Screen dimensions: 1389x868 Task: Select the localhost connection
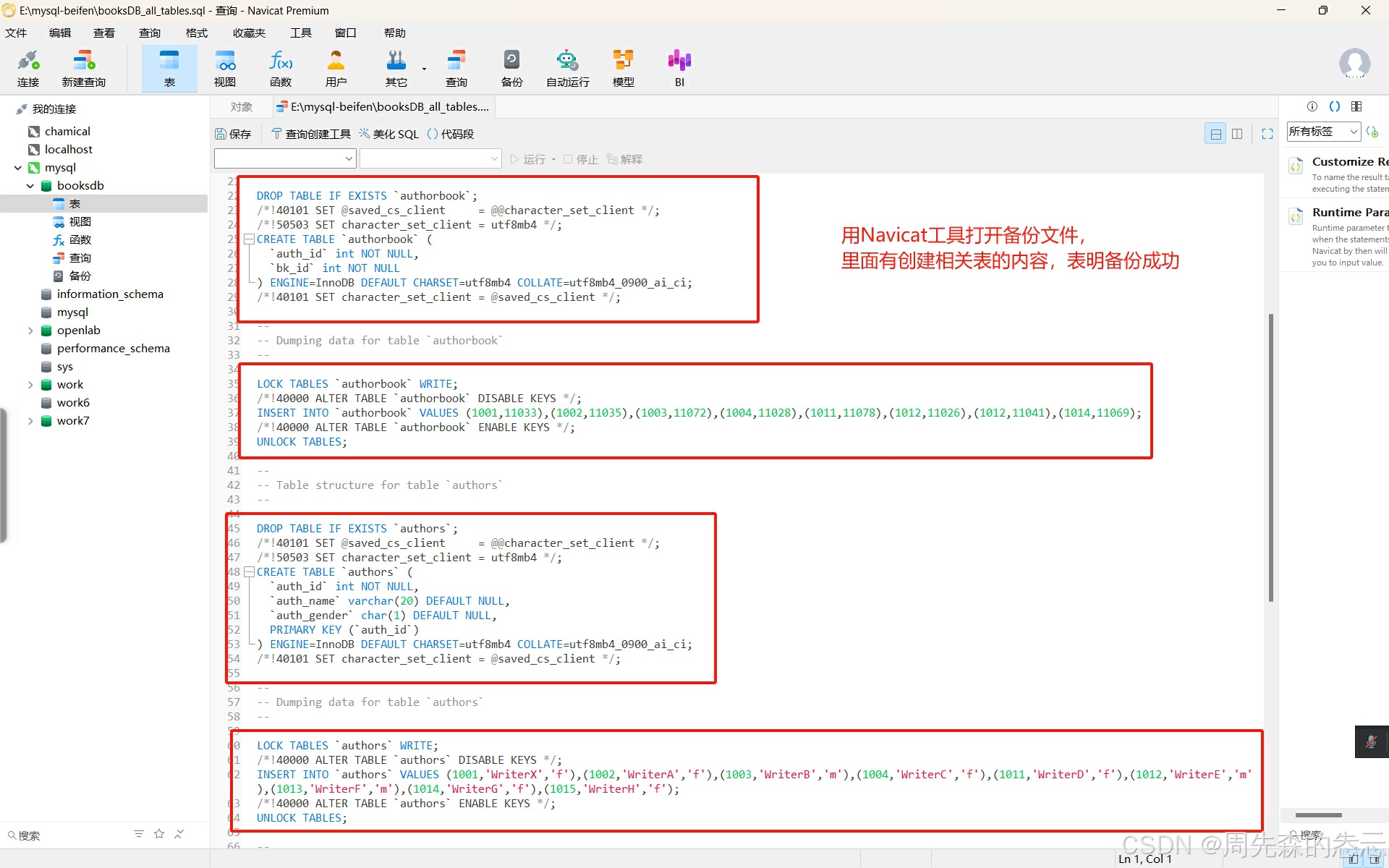coord(69,150)
